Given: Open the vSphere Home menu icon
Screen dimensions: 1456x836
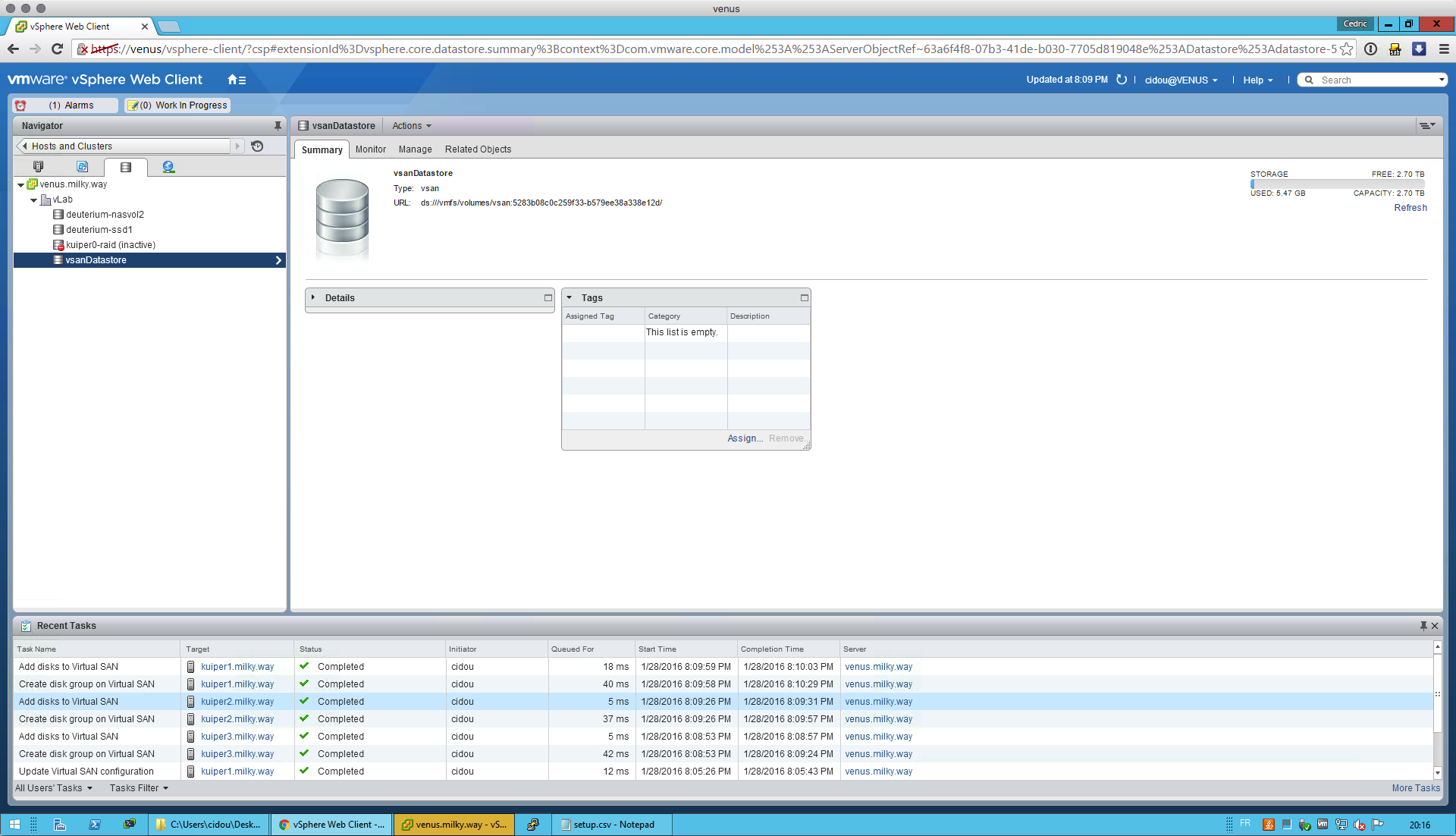Looking at the screenshot, I should 237,80.
